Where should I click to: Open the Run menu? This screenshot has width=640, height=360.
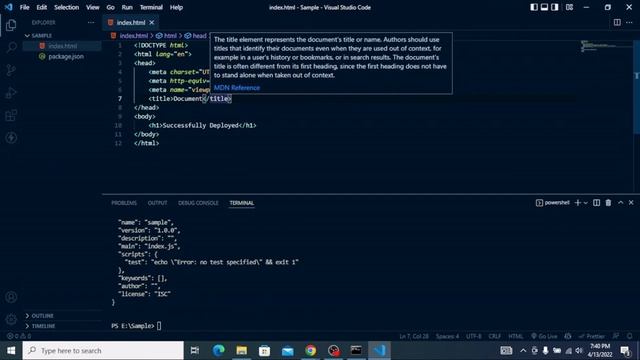(127, 7)
